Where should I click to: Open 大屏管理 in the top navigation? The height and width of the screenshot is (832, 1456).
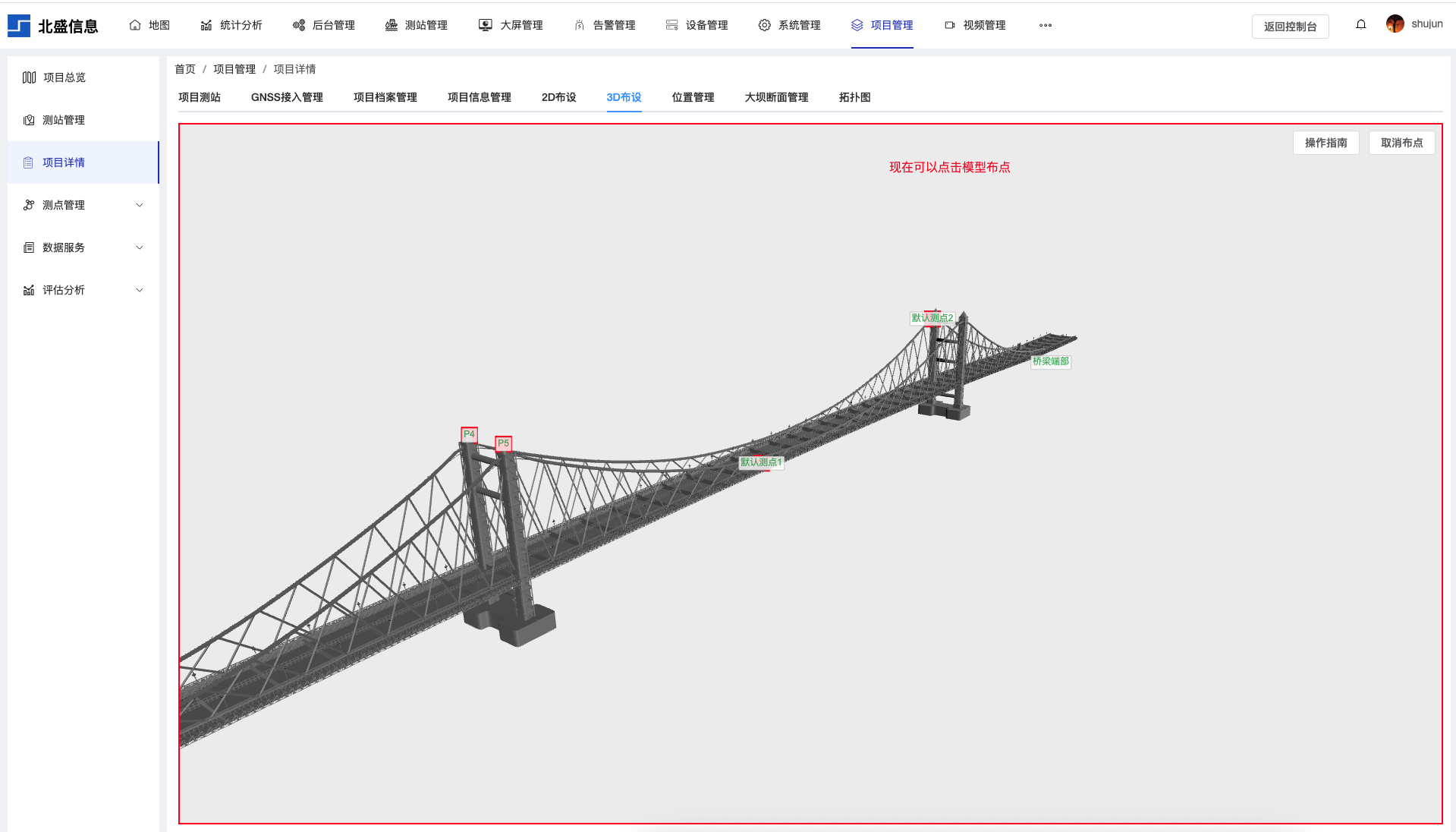click(x=511, y=25)
